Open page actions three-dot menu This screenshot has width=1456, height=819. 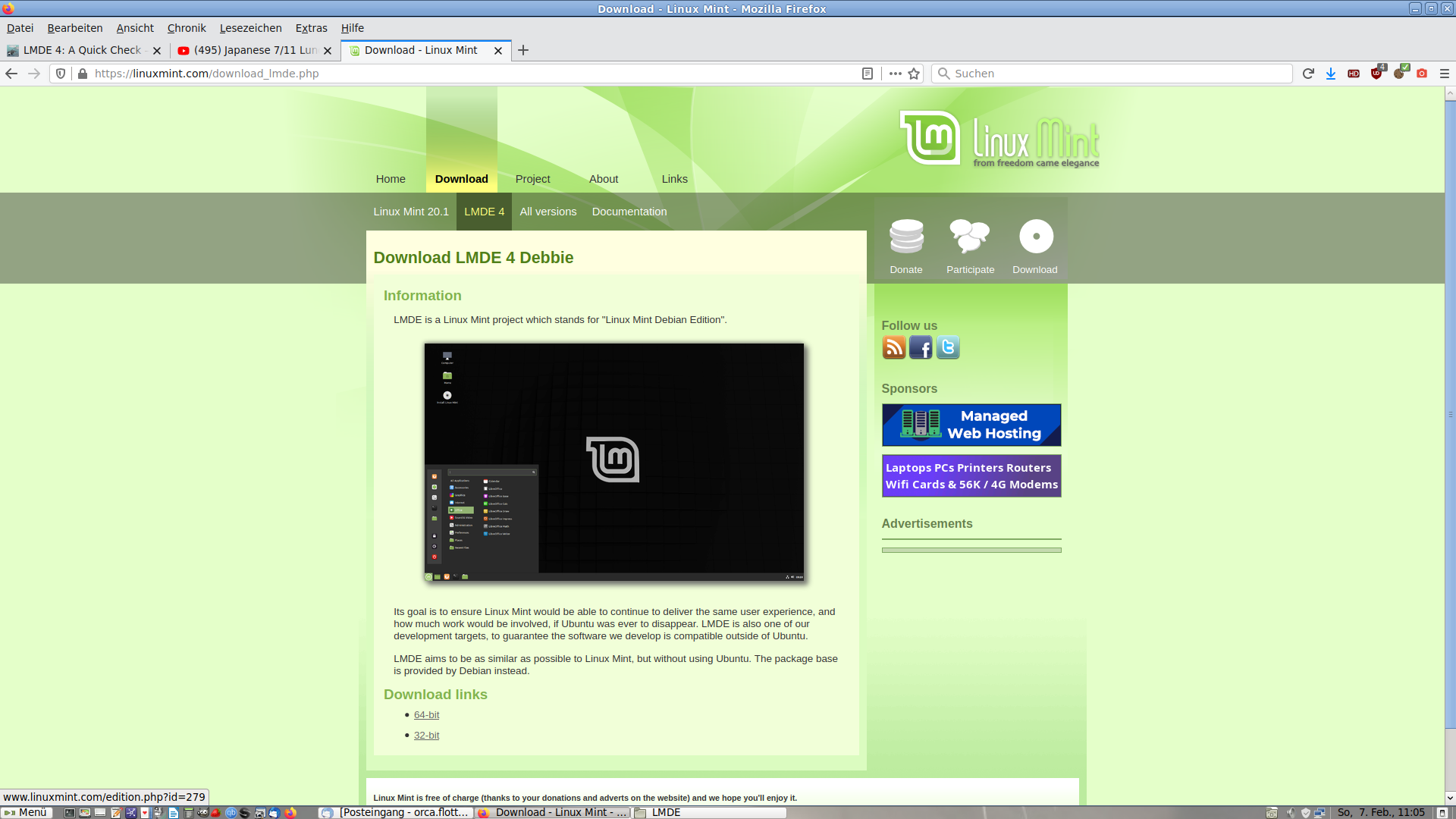point(895,74)
